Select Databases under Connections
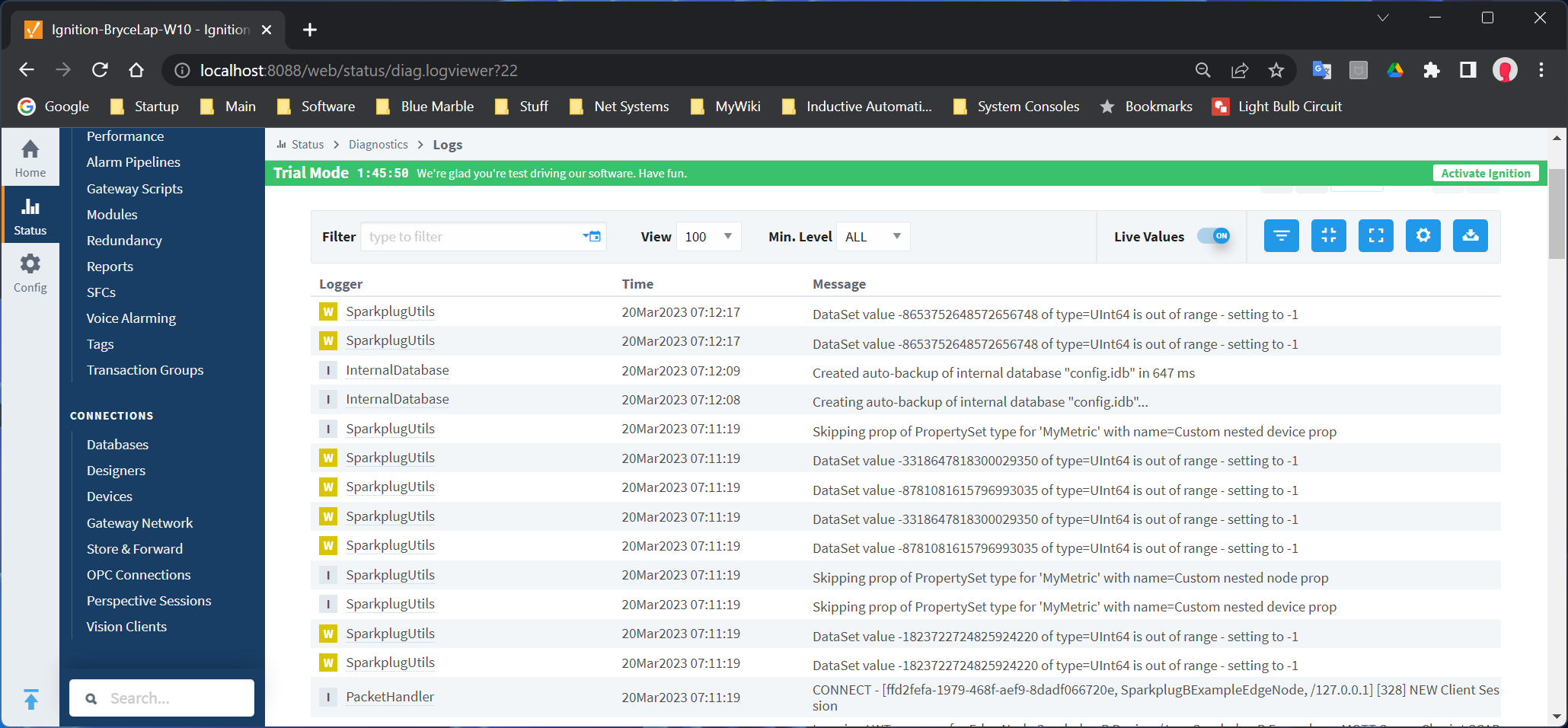Image resolution: width=1568 pixels, height=728 pixels. 117,445
